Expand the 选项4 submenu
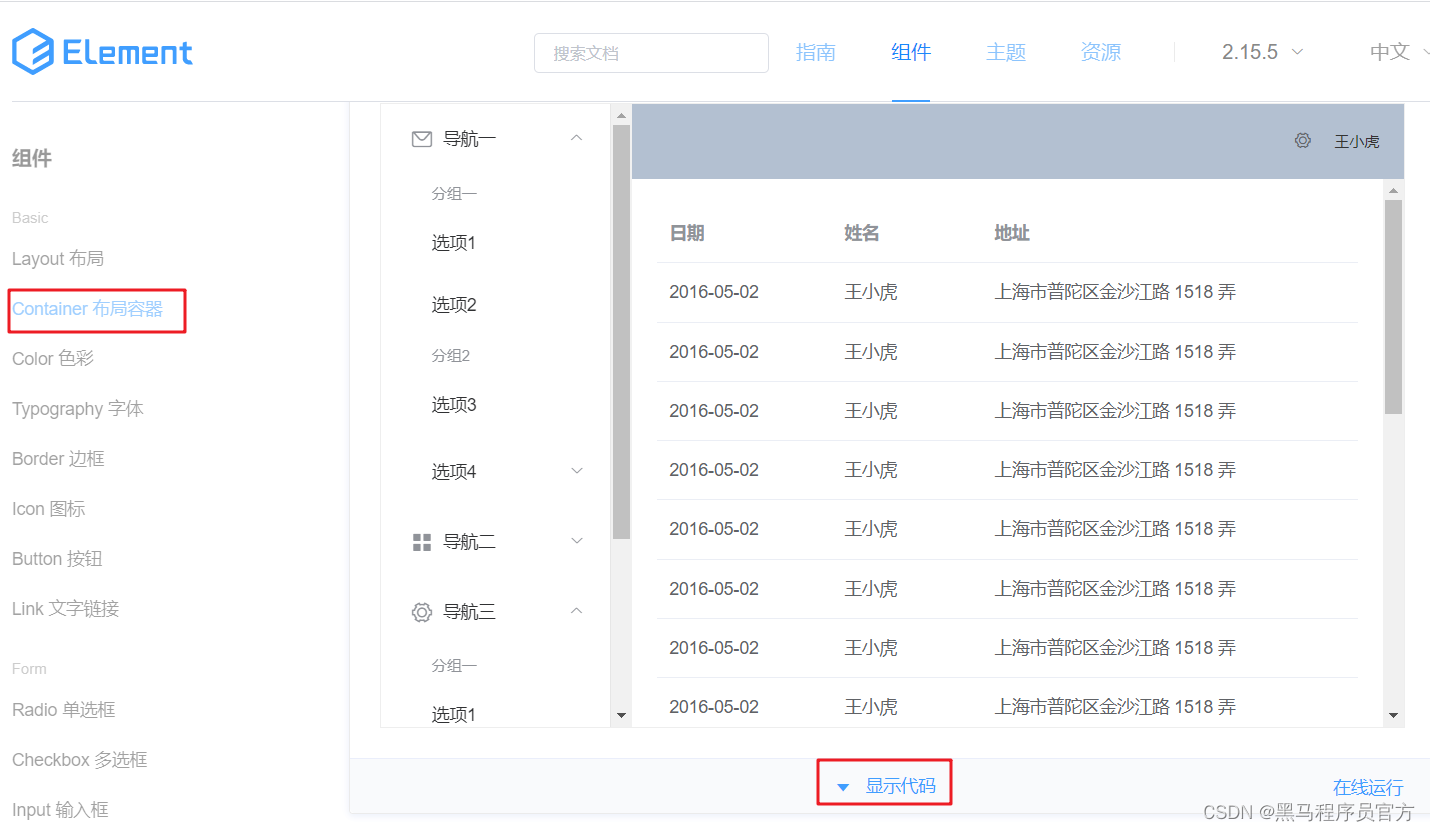The image size is (1430, 831). tap(576, 470)
